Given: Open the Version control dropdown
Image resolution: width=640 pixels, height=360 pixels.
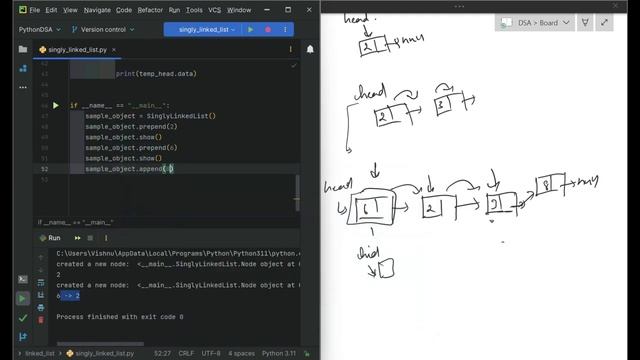Looking at the screenshot, I should [103, 29].
